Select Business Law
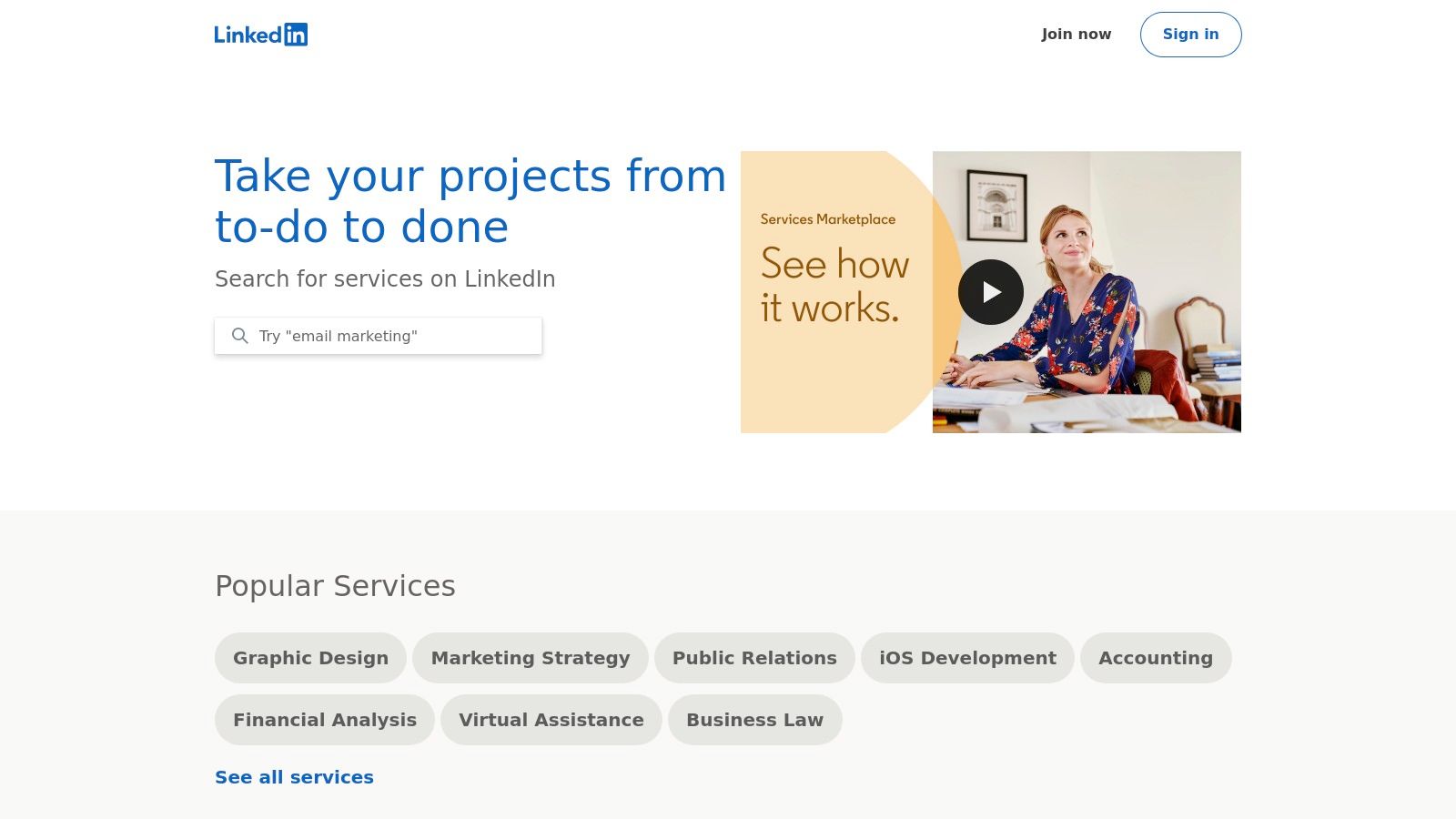 (754, 719)
